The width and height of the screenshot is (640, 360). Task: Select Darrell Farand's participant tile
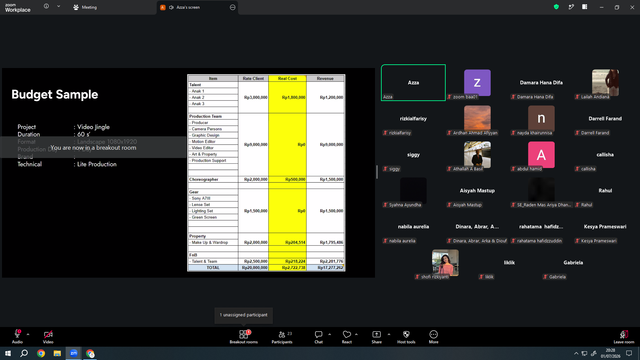(605, 118)
